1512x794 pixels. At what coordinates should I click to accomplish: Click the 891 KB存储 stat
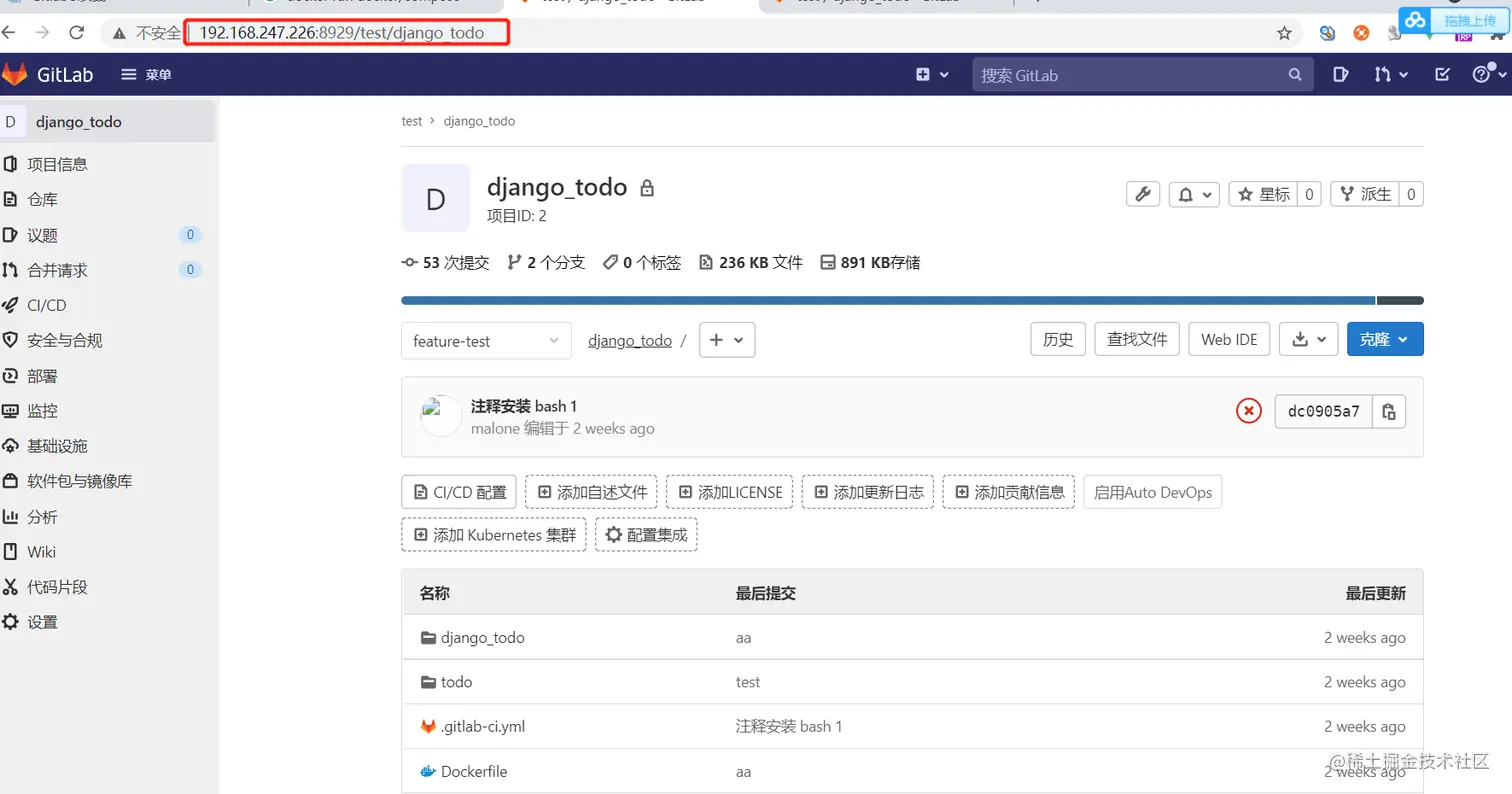coord(870,263)
